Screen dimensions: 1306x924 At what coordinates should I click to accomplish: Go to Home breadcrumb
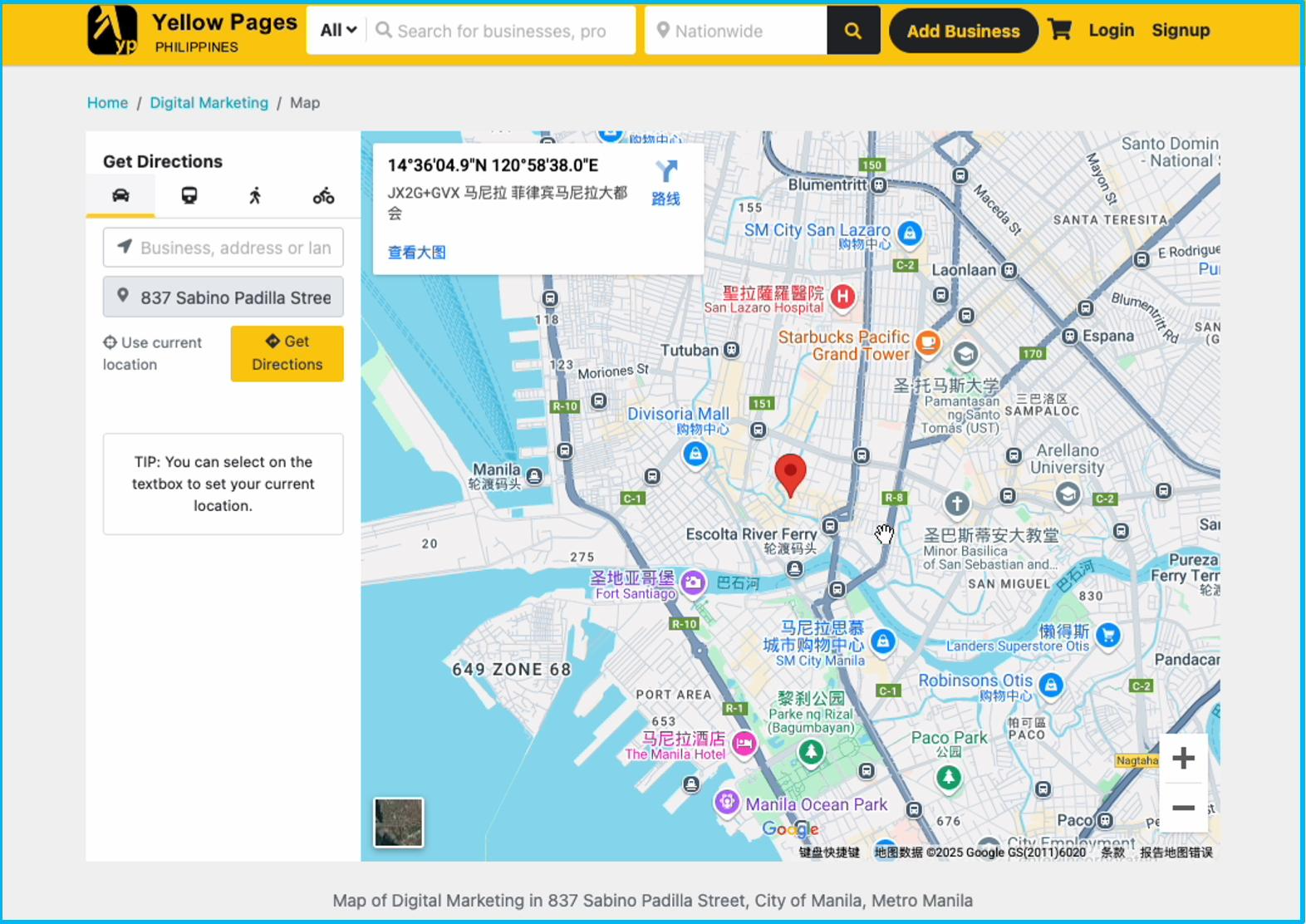coord(107,102)
